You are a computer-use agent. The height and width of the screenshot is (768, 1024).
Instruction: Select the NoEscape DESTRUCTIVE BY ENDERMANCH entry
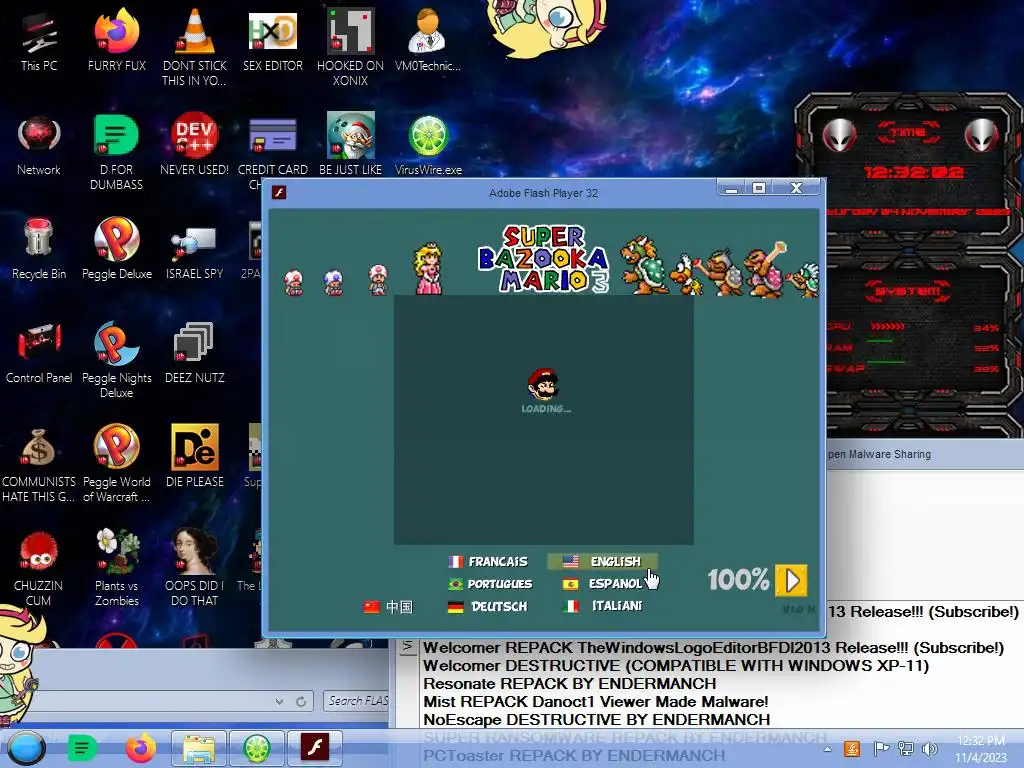(x=596, y=720)
